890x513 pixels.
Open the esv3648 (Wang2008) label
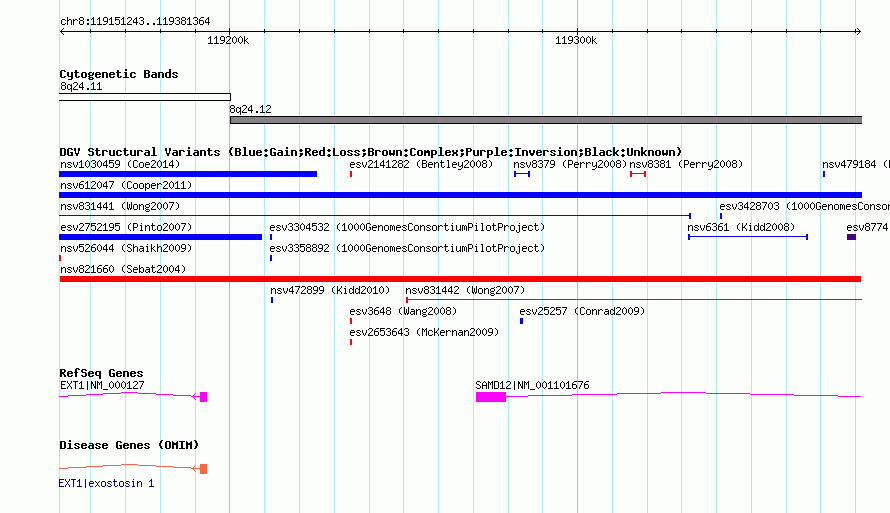pos(403,311)
